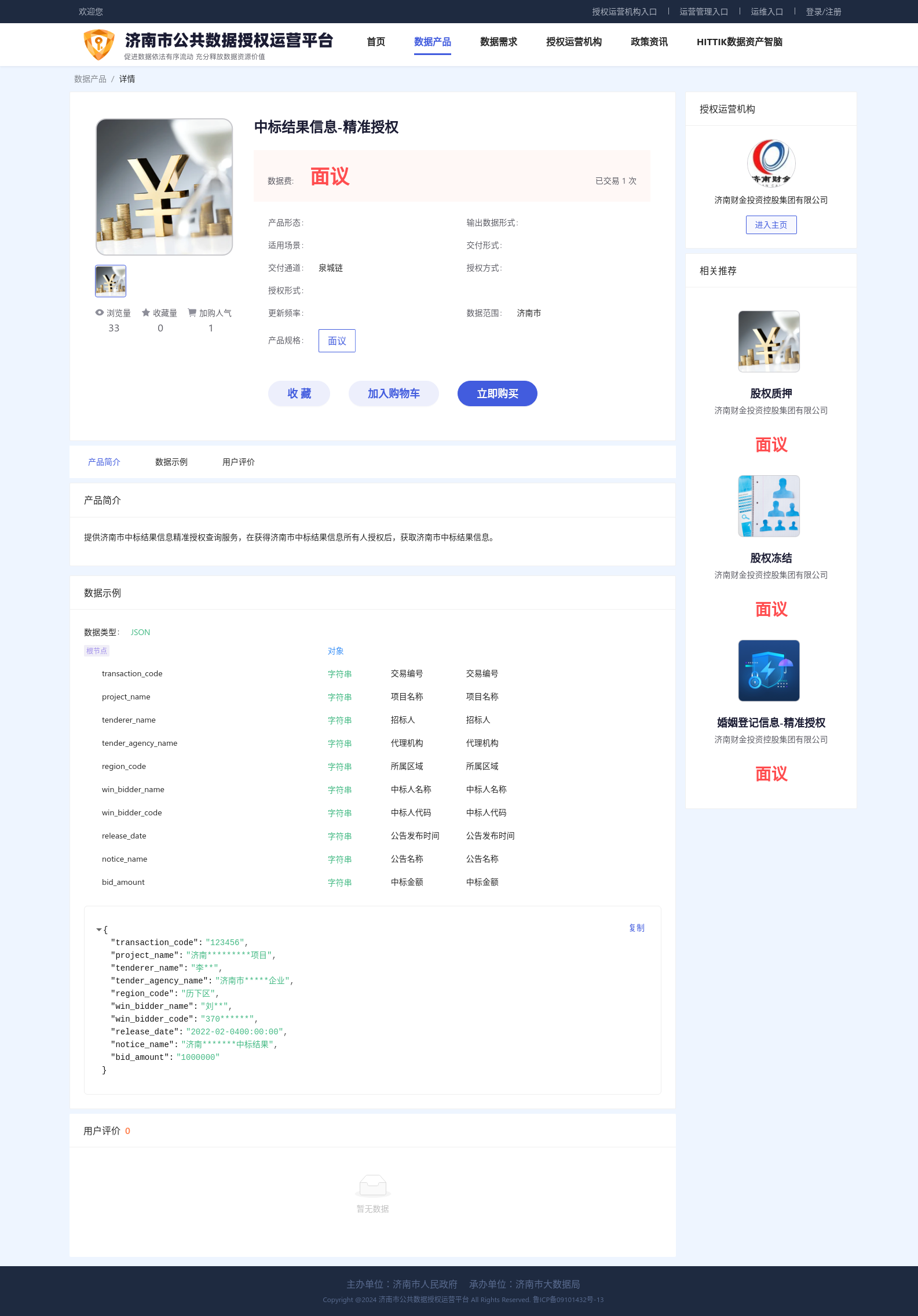The height and width of the screenshot is (1316, 918).
Task: Open the 政策资讯 navigation item
Action: (649, 42)
